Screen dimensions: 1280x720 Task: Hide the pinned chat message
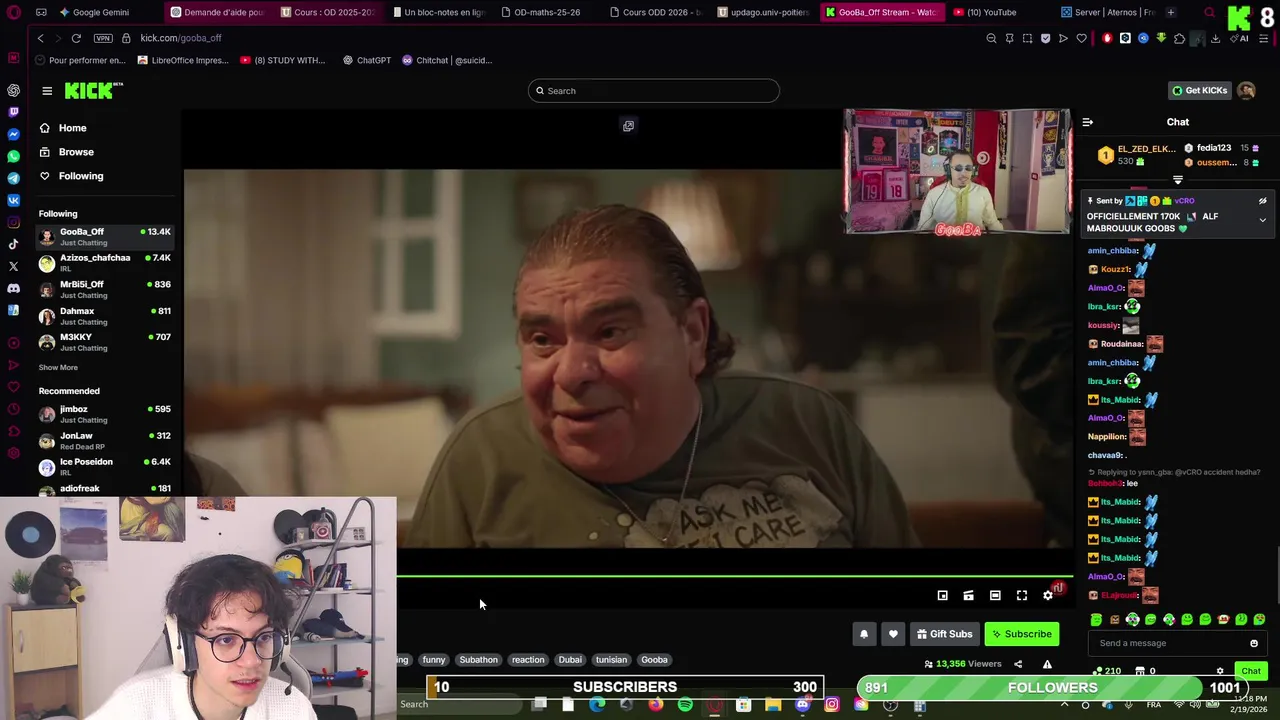click(1262, 201)
